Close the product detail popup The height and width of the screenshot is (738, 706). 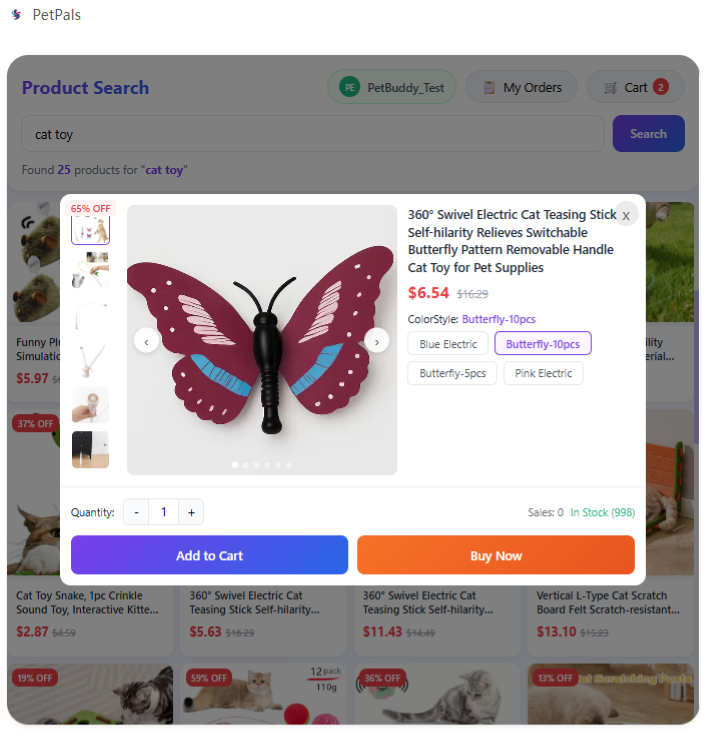(625, 215)
